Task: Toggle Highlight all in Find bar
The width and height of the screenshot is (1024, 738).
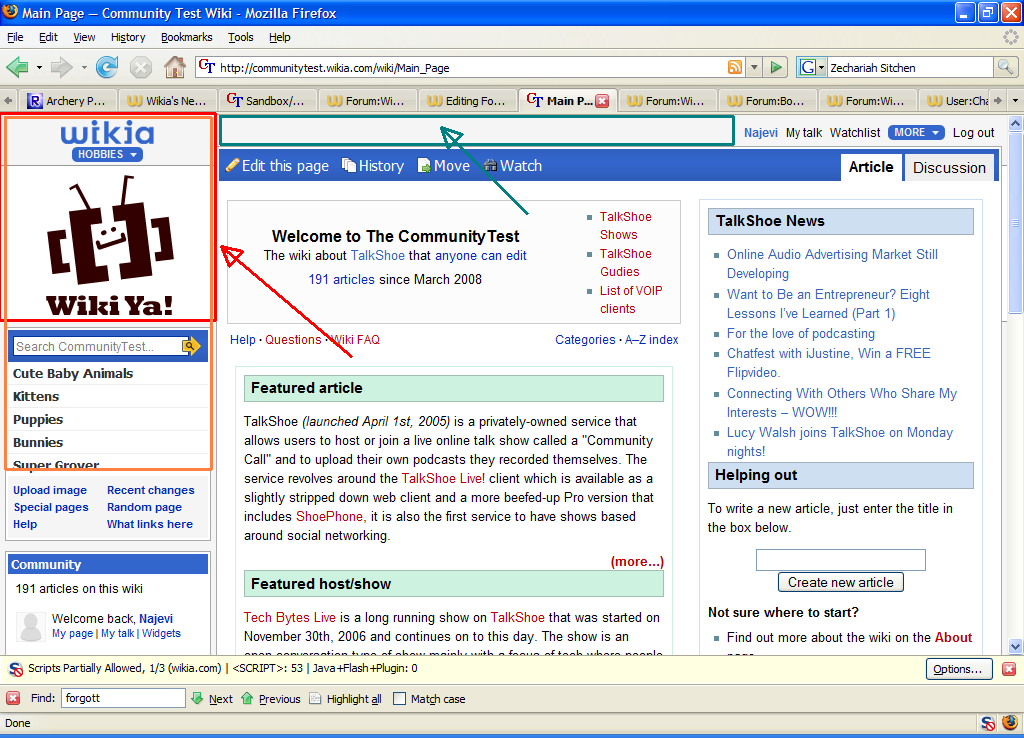Action: click(345, 699)
